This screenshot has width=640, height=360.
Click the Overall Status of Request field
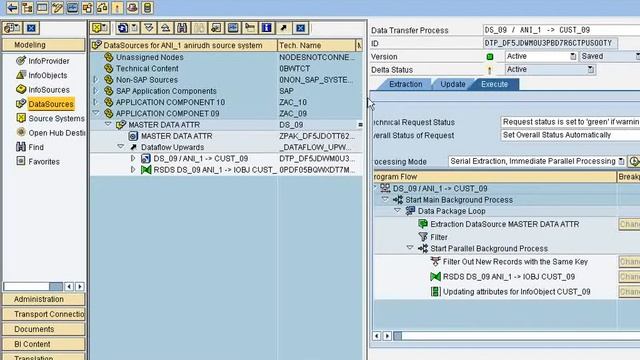pyautogui.click(x=570, y=135)
